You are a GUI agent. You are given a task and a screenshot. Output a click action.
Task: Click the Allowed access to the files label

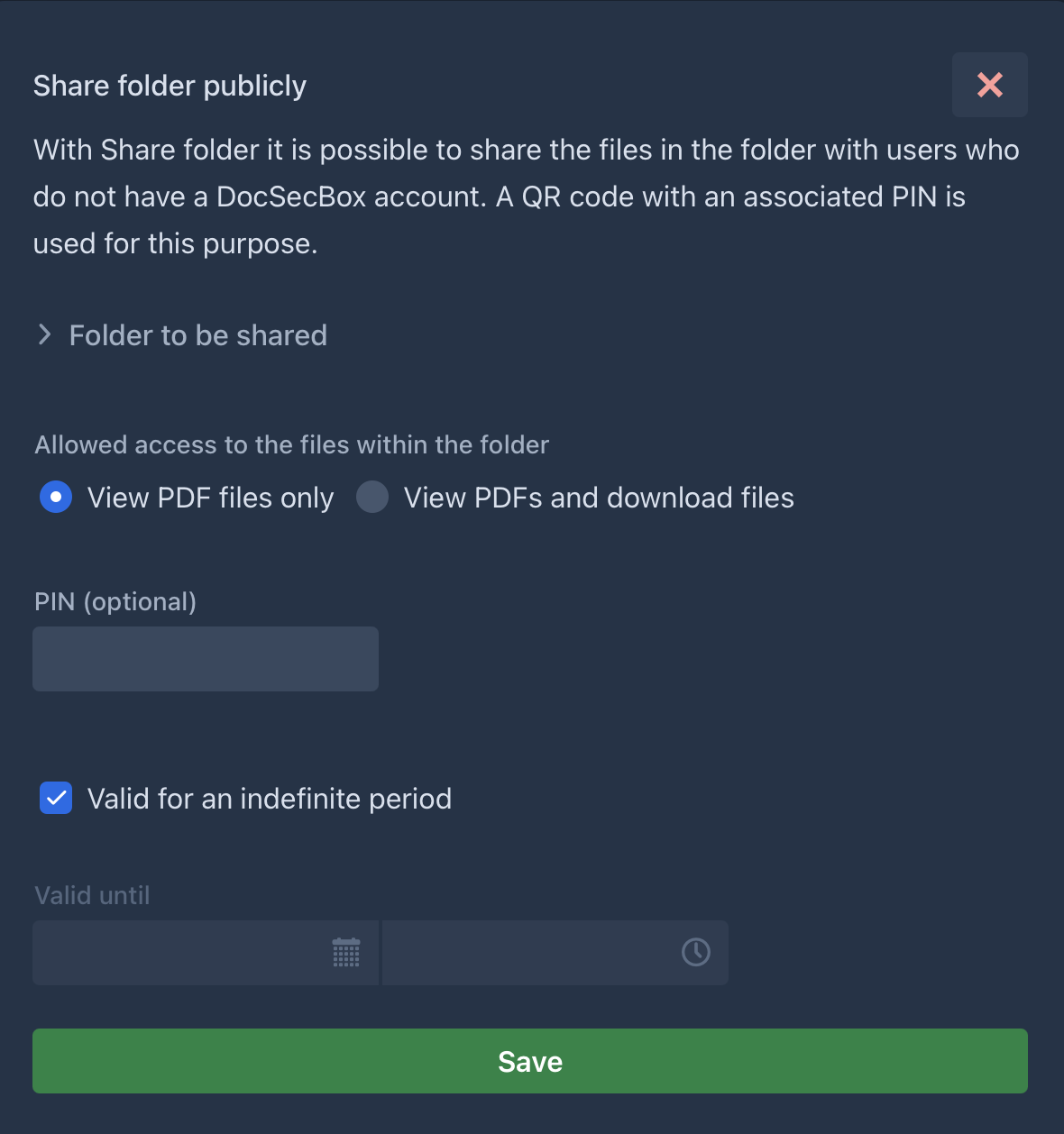(x=291, y=444)
